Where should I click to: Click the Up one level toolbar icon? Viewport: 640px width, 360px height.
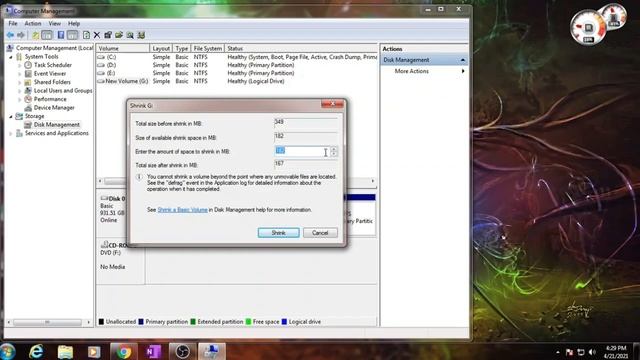click(x=36, y=35)
